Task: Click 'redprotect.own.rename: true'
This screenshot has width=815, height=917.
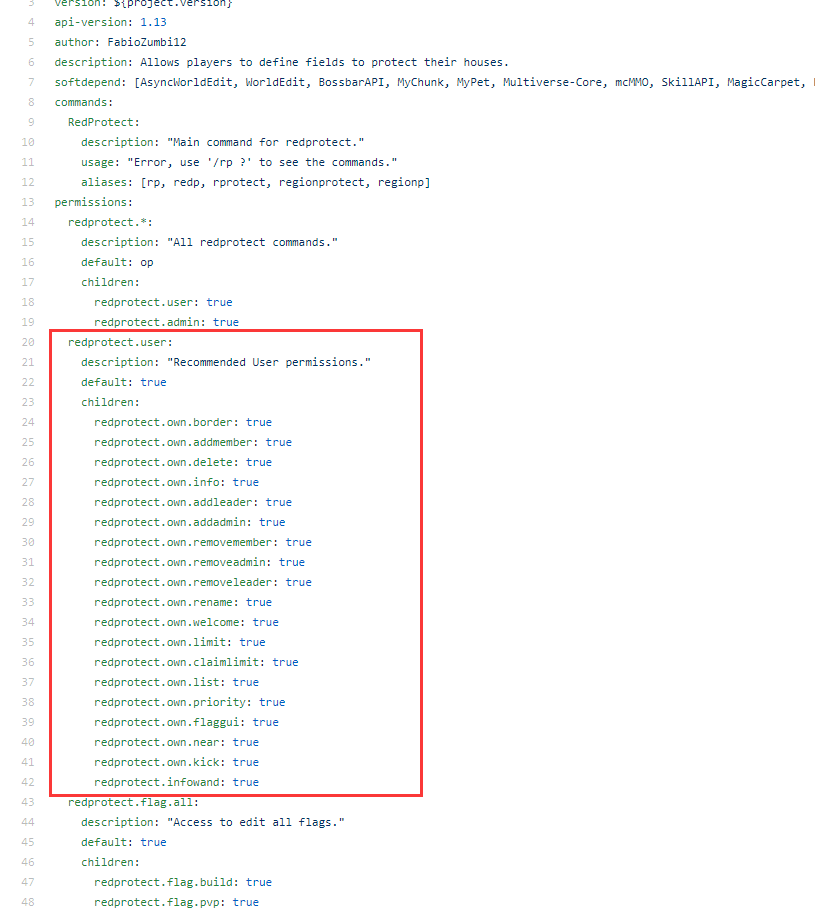Action: (x=183, y=602)
